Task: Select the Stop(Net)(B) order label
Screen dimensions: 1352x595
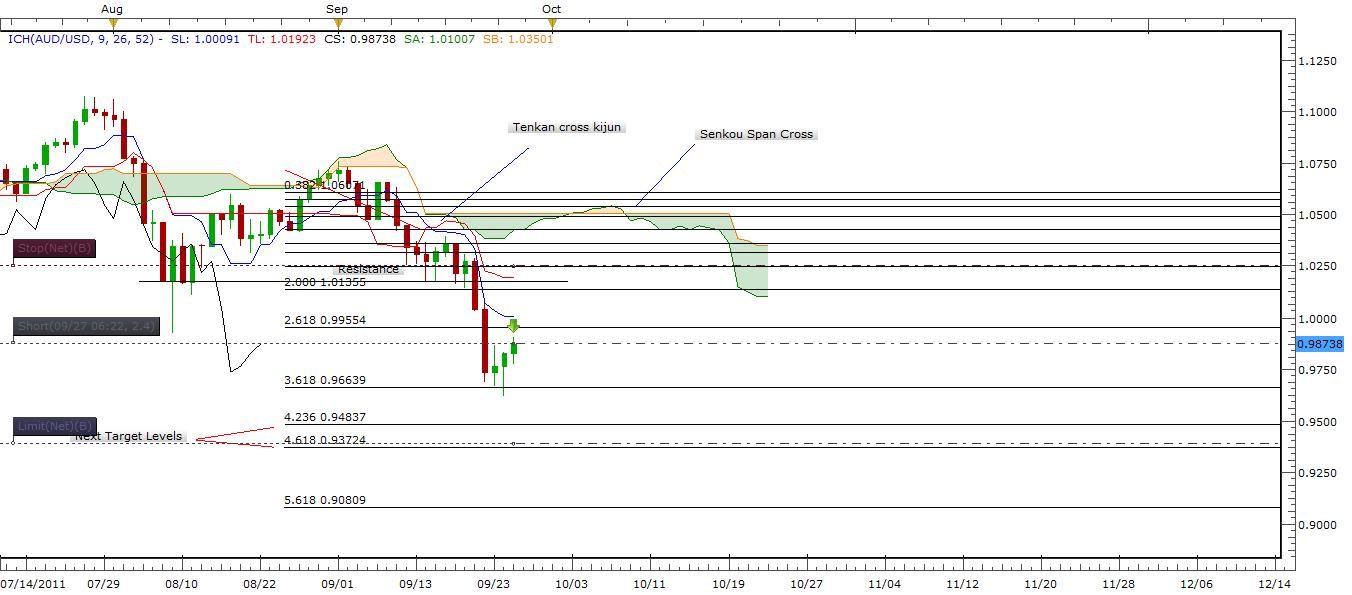Action: [54, 248]
